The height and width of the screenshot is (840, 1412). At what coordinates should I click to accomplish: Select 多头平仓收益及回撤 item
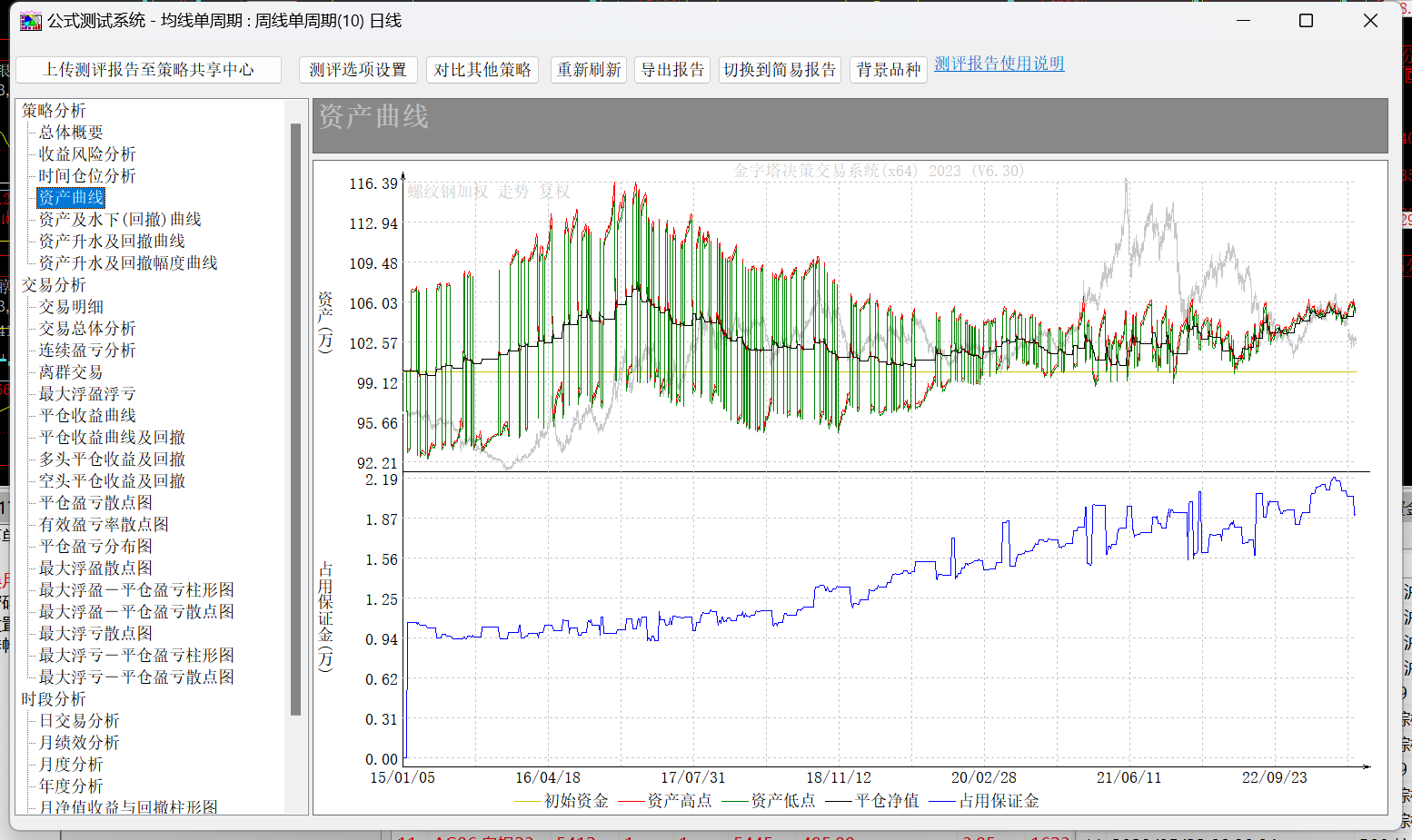112,460
